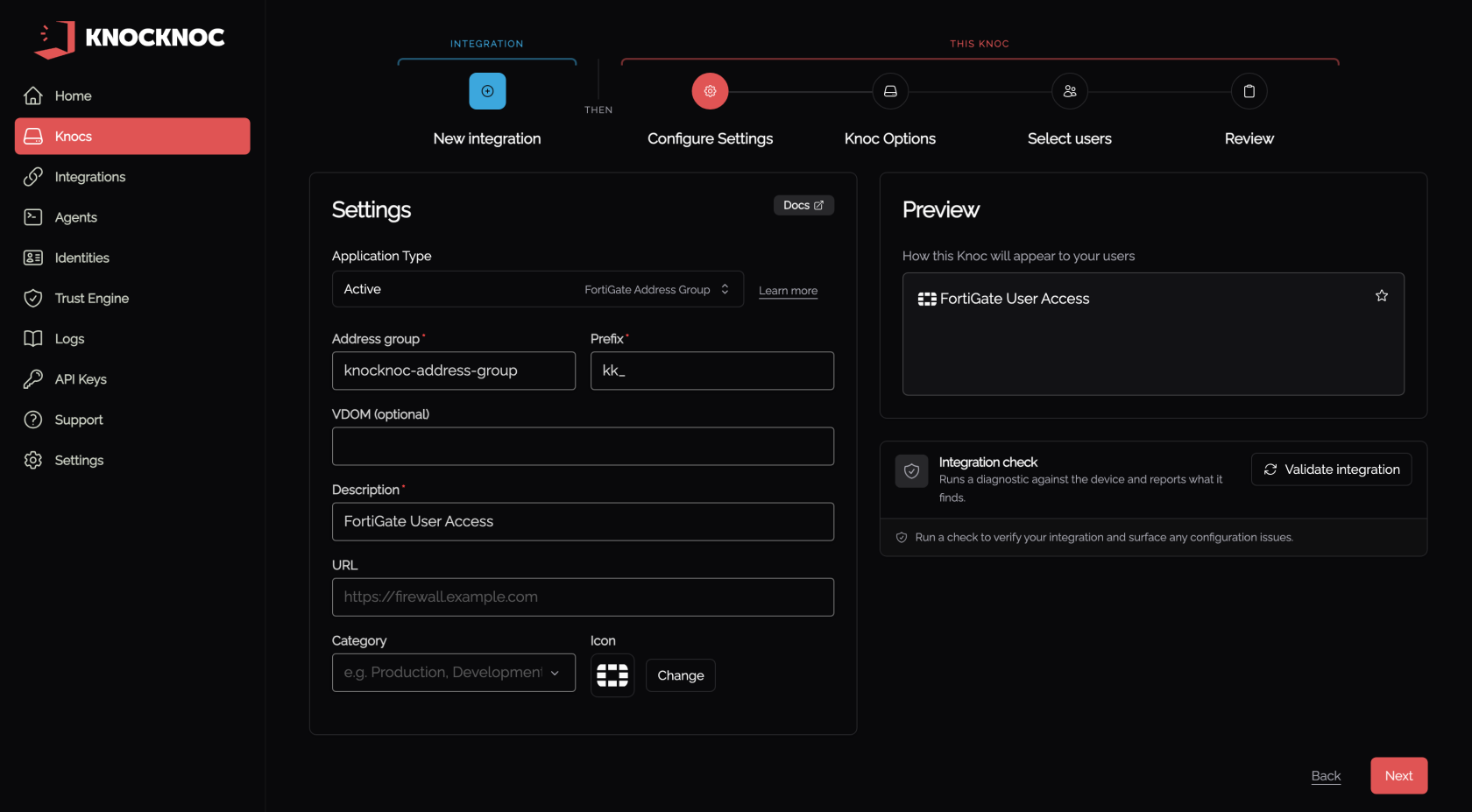Screen dimensions: 1472x812
Task: Go to Integrations in sidebar
Action: [x=89, y=177]
